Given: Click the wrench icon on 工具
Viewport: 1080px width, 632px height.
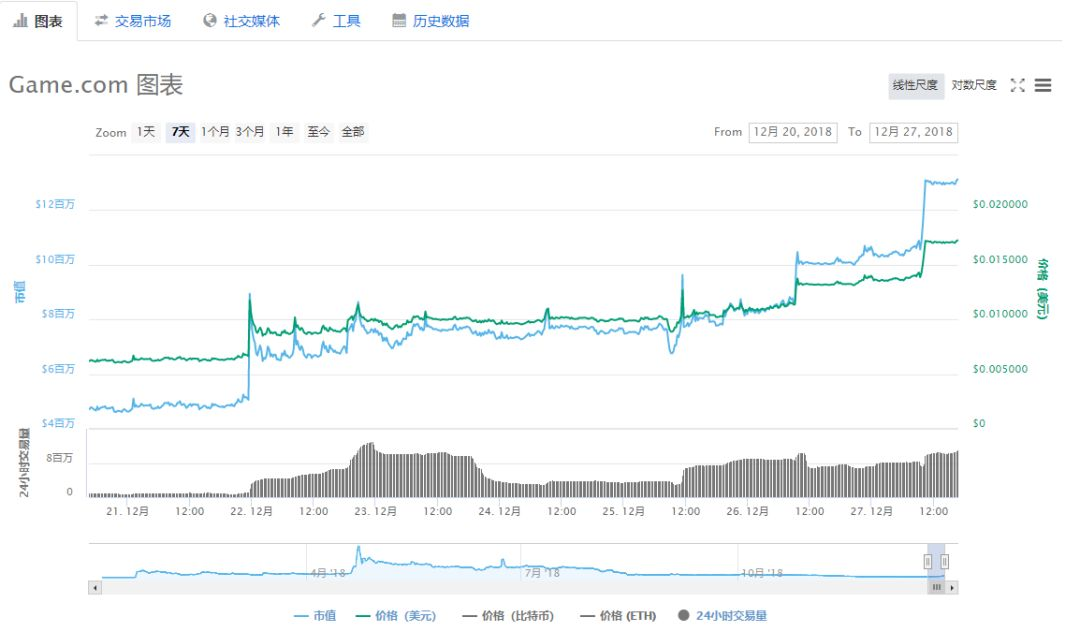Looking at the screenshot, I should (x=318, y=21).
